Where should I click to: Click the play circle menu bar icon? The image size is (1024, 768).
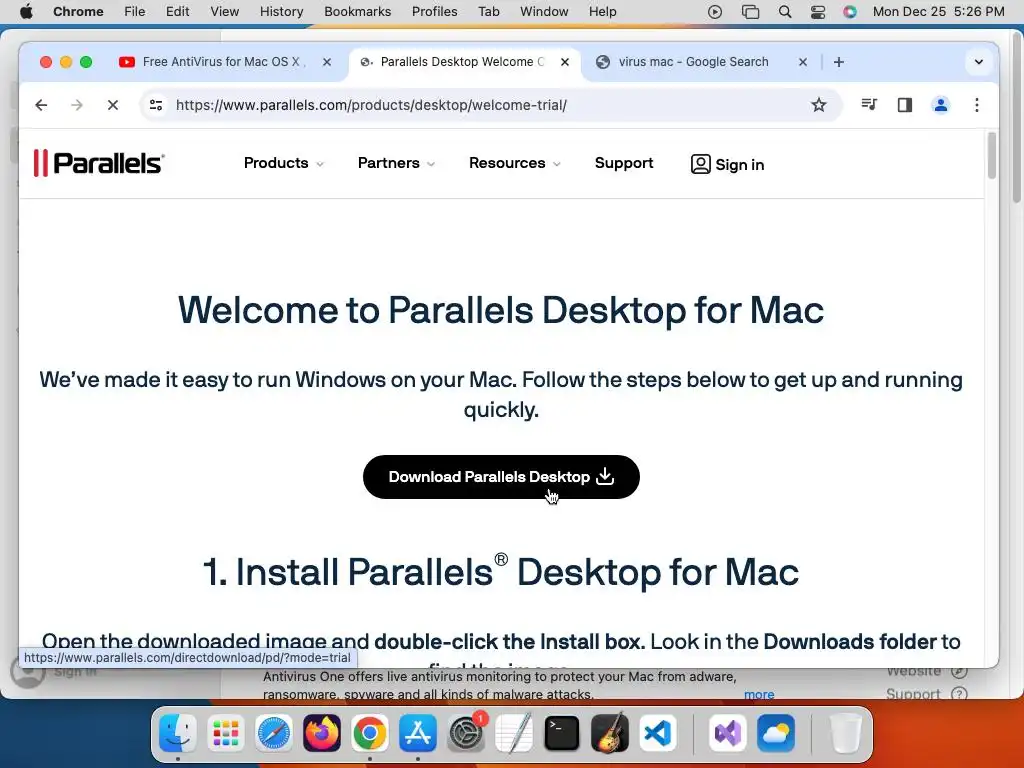pos(715,12)
